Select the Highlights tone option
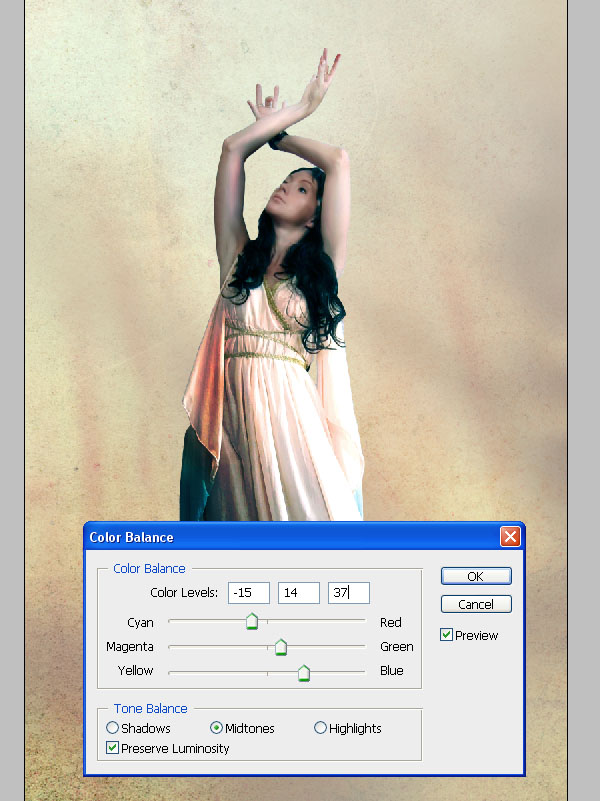 [x=320, y=727]
